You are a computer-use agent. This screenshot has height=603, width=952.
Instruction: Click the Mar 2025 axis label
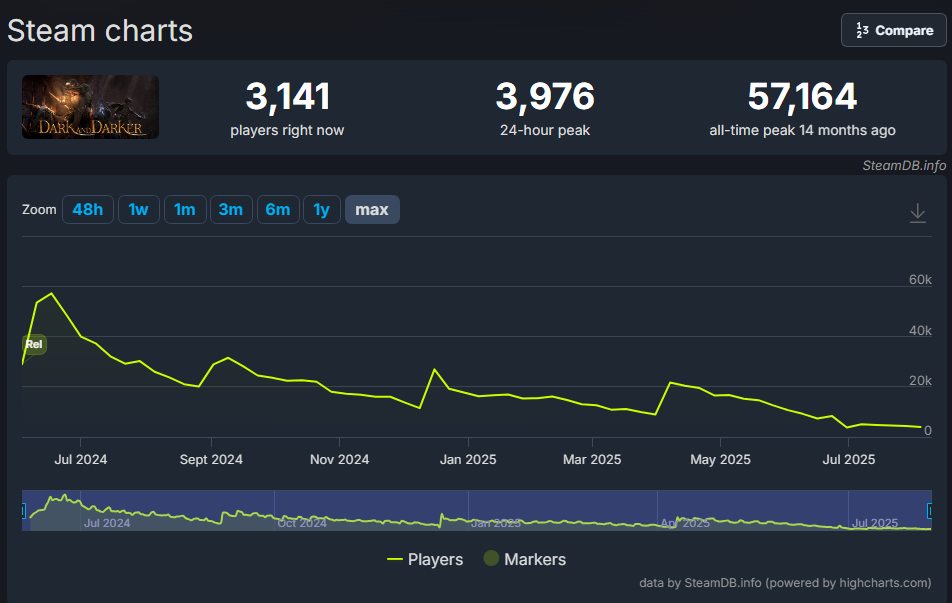(592, 460)
